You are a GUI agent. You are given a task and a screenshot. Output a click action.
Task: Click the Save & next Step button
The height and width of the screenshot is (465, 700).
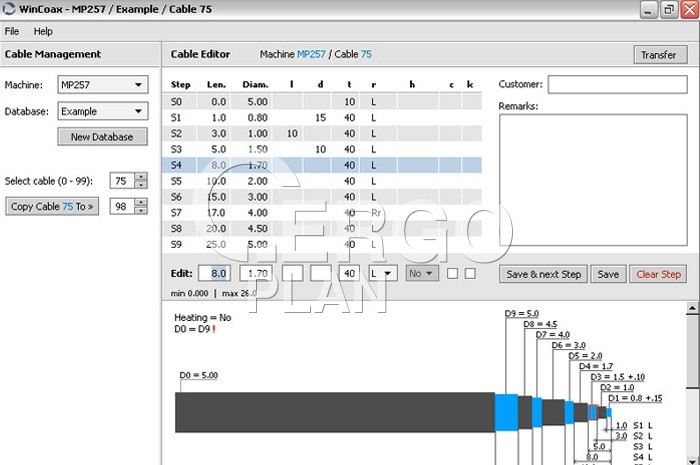tap(543, 274)
